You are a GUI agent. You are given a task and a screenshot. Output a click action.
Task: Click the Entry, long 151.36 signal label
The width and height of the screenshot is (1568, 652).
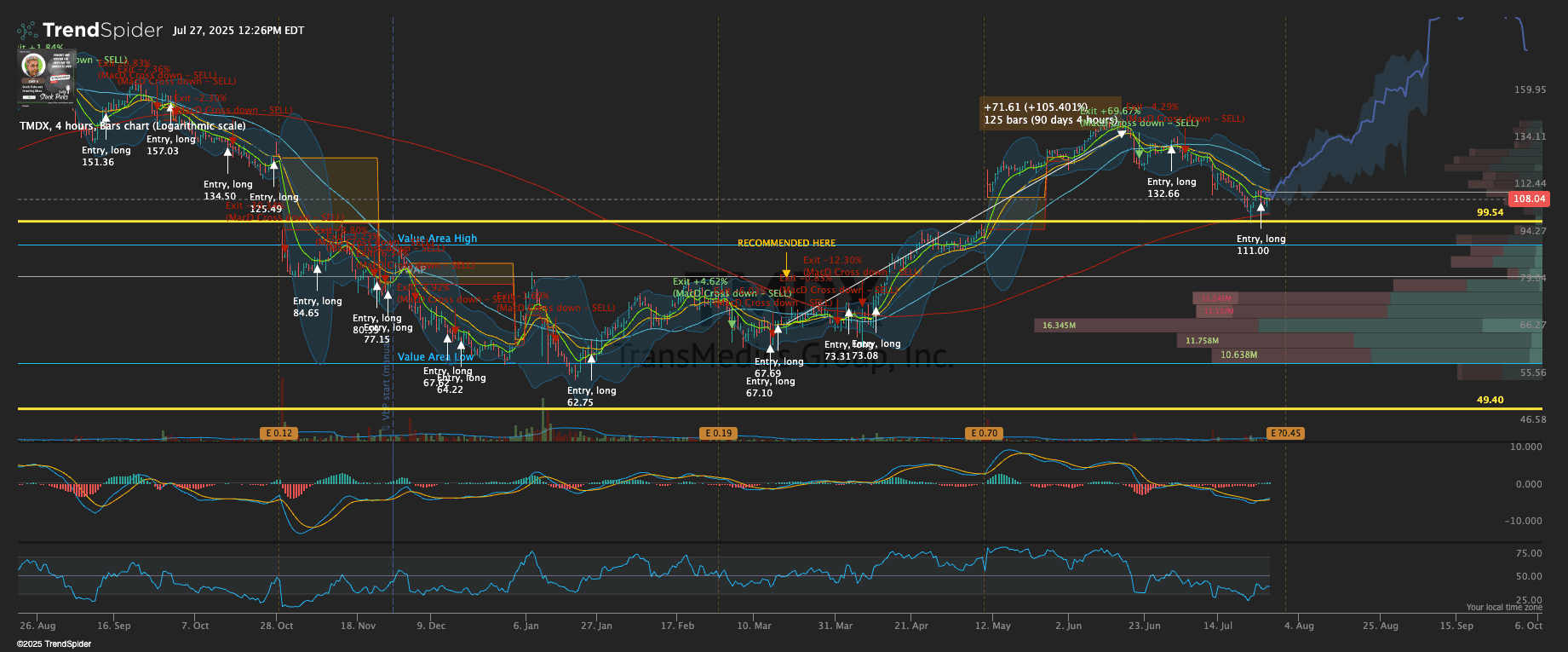(106, 156)
